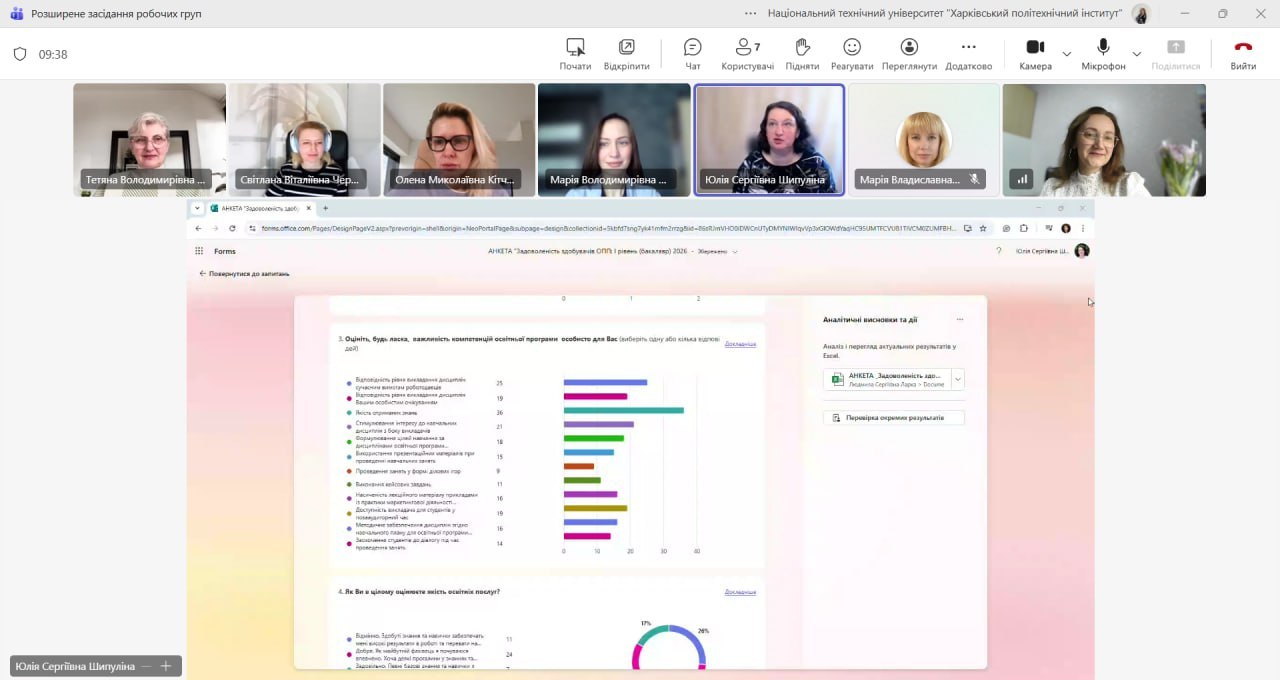This screenshot has width=1280, height=680.
Task: Click the Почати button in Teams toolbar
Action: click(x=575, y=54)
